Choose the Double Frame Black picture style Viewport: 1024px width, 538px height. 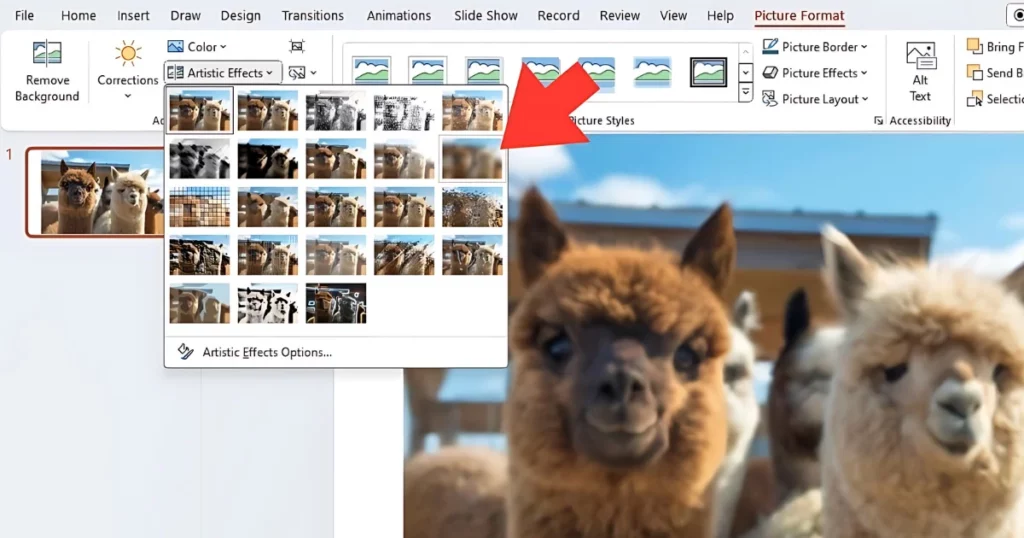(709, 72)
